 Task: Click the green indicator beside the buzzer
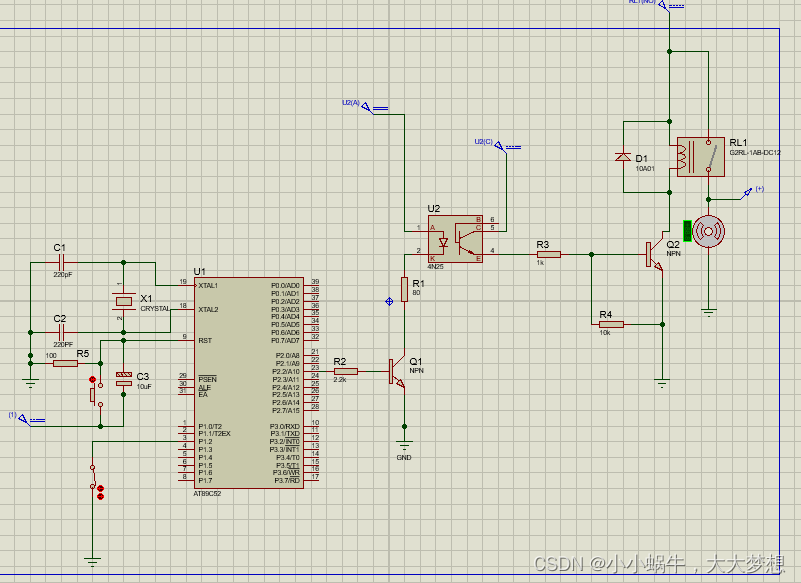click(688, 231)
